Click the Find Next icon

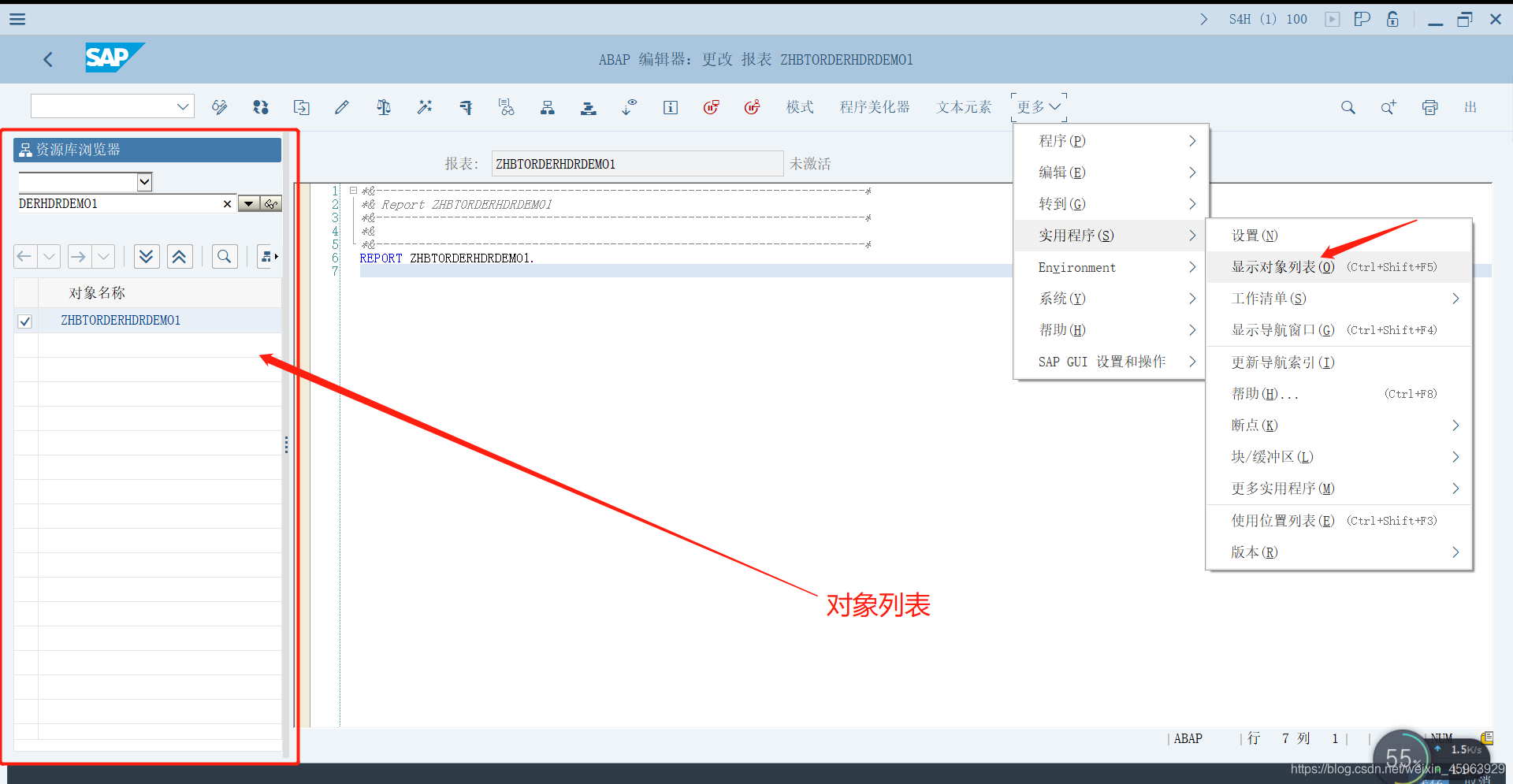[1389, 107]
